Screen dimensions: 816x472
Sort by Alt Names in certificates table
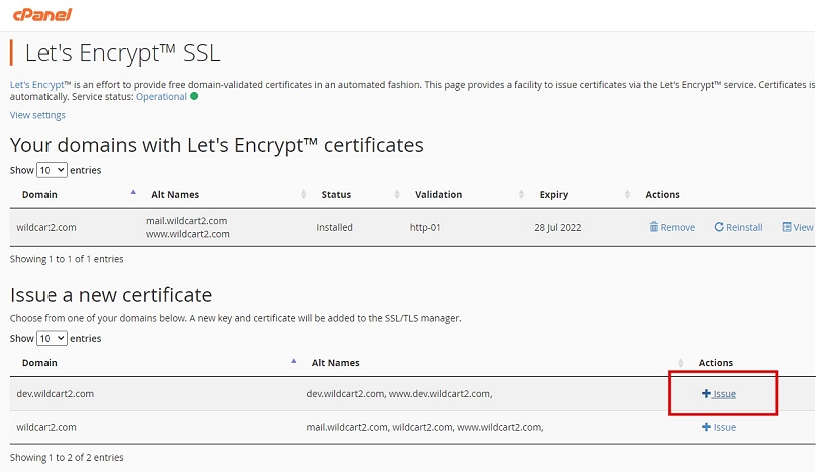point(303,194)
